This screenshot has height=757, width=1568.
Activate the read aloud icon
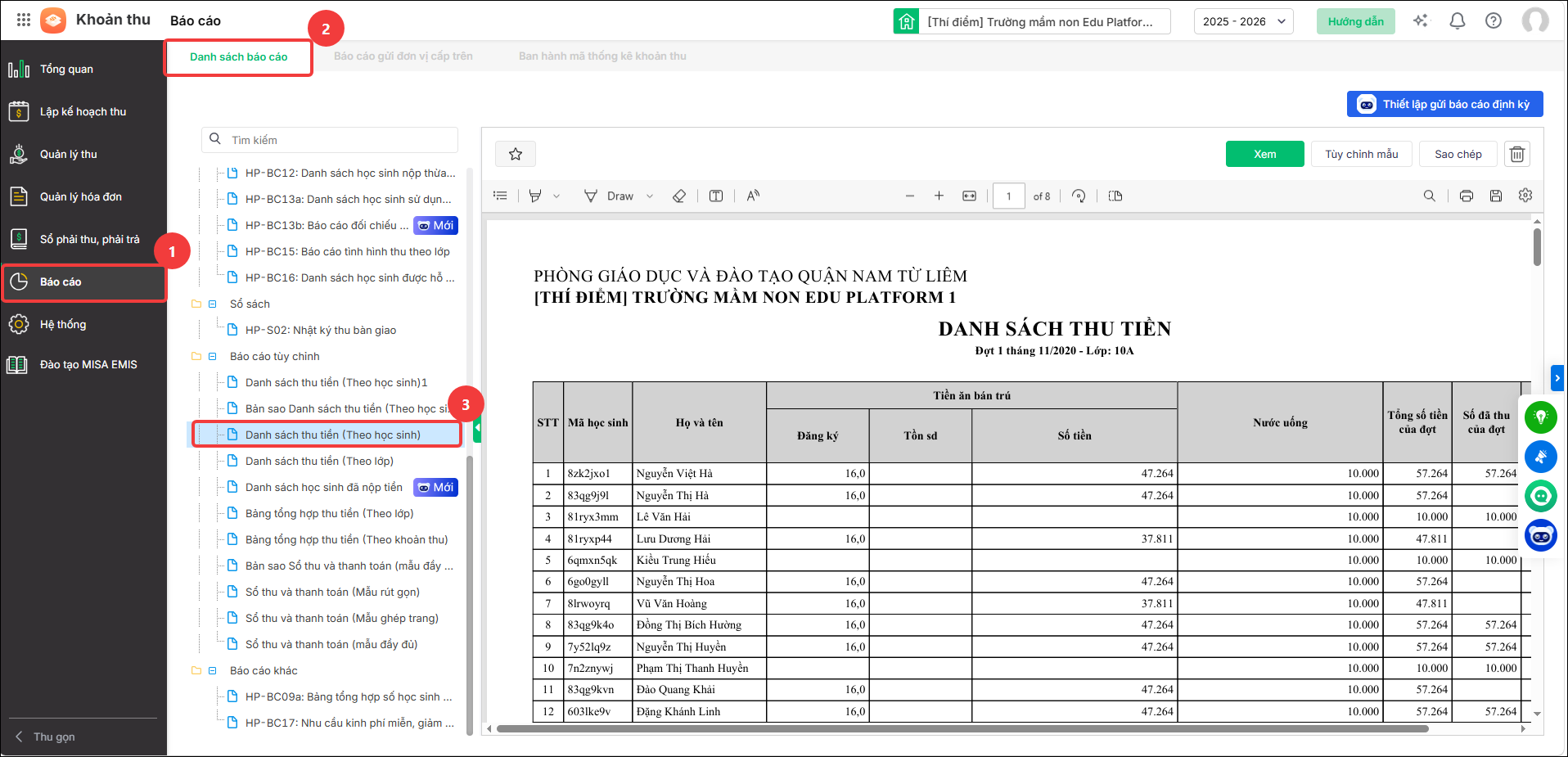click(753, 196)
